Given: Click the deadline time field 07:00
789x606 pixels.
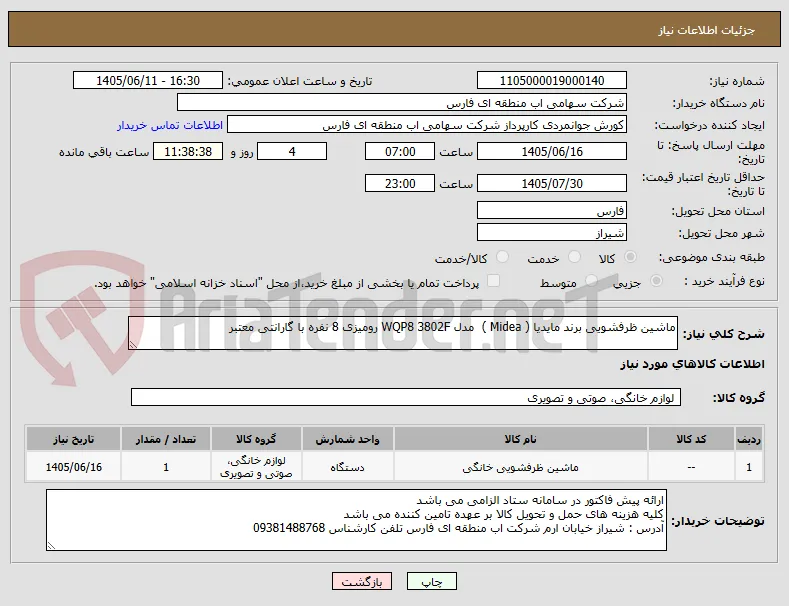Looking at the screenshot, I should coord(400,152).
